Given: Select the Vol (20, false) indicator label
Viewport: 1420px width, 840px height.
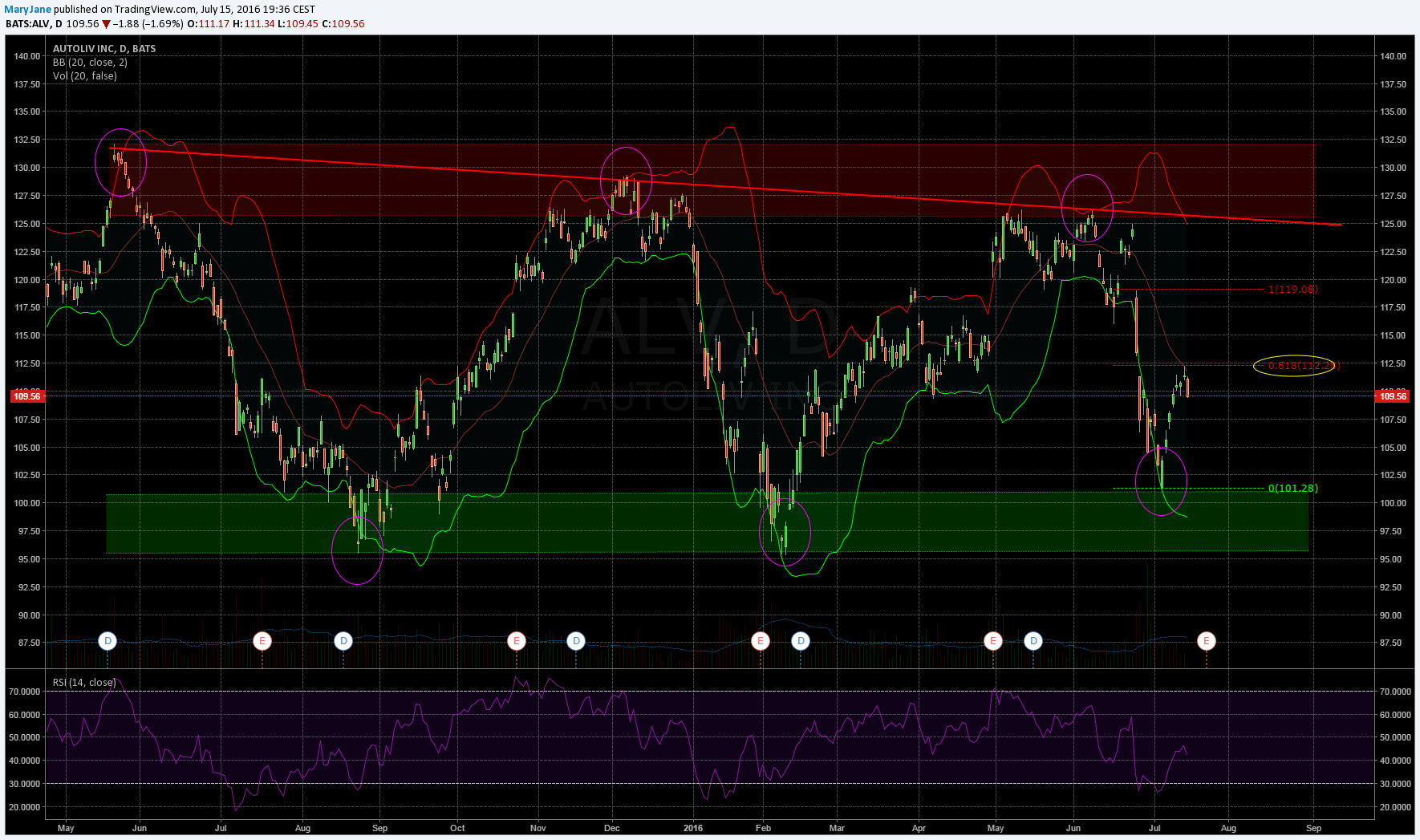Looking at the screenshot, I should [84, 76].
